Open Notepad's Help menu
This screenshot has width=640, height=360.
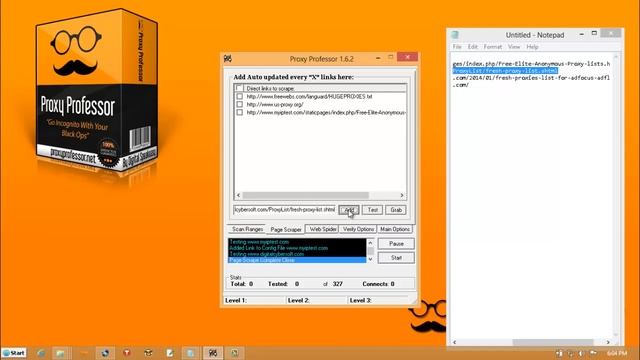pos(532,47)
